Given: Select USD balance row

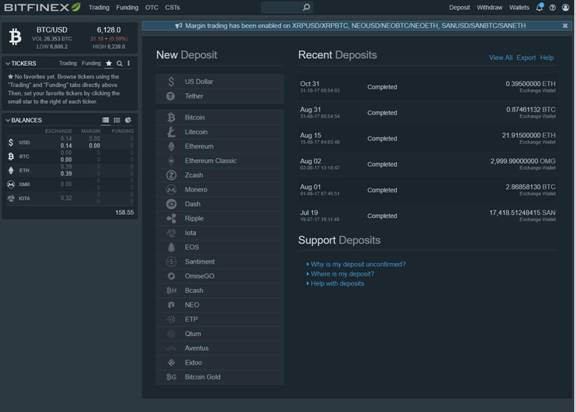Looking at the screenshot, I should [x=70, y=142].
